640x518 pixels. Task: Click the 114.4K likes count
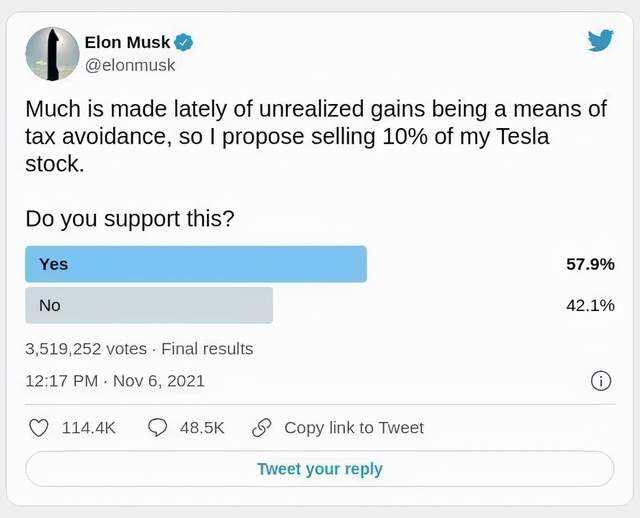pyautogui.click(x=89, y=428)
